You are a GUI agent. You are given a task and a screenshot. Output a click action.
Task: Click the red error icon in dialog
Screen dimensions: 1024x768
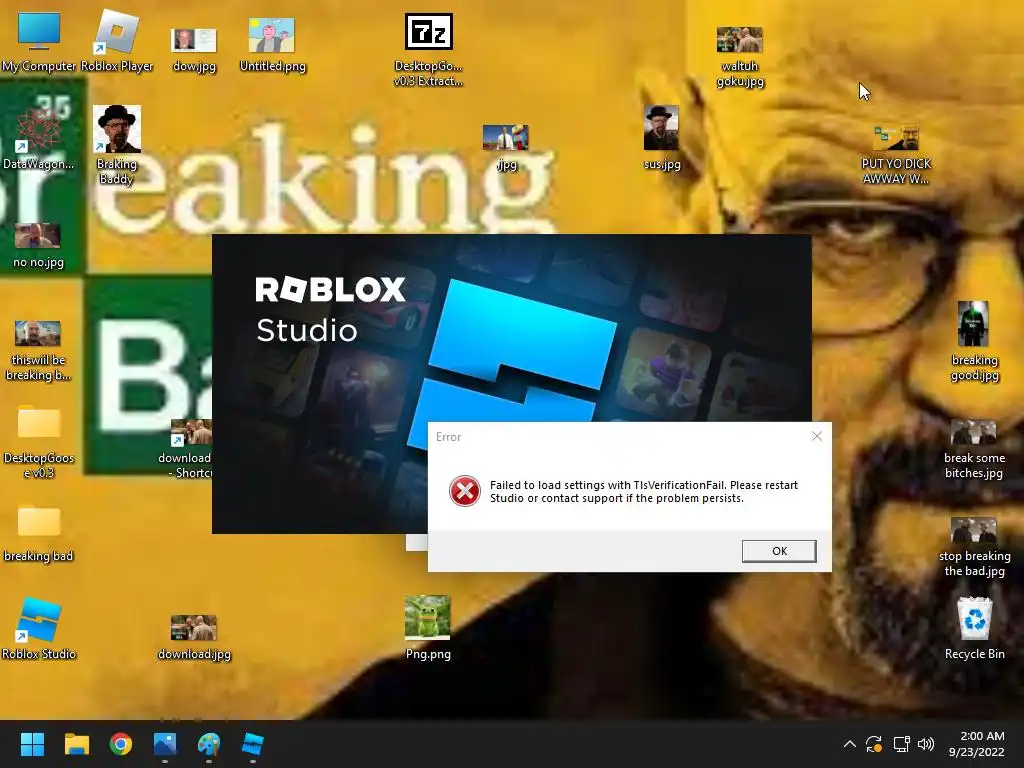464,491
